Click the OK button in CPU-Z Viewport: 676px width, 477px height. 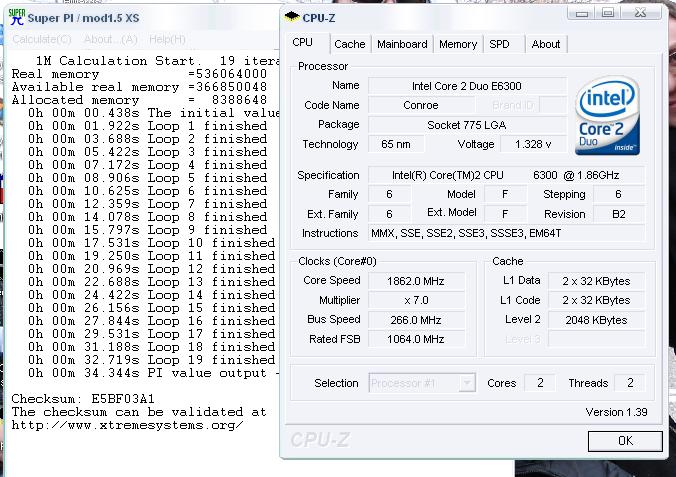[625, 441]
